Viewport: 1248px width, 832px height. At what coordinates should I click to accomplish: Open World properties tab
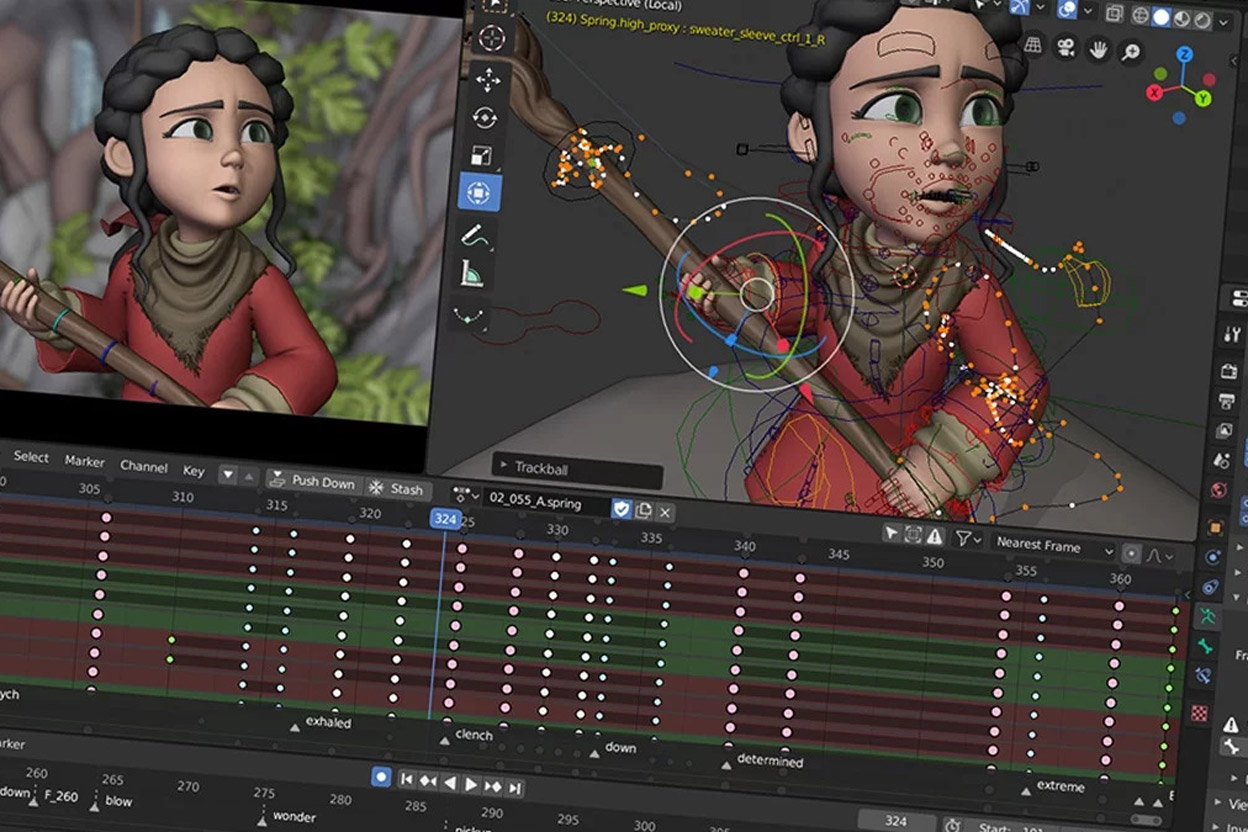[1218, 491]
